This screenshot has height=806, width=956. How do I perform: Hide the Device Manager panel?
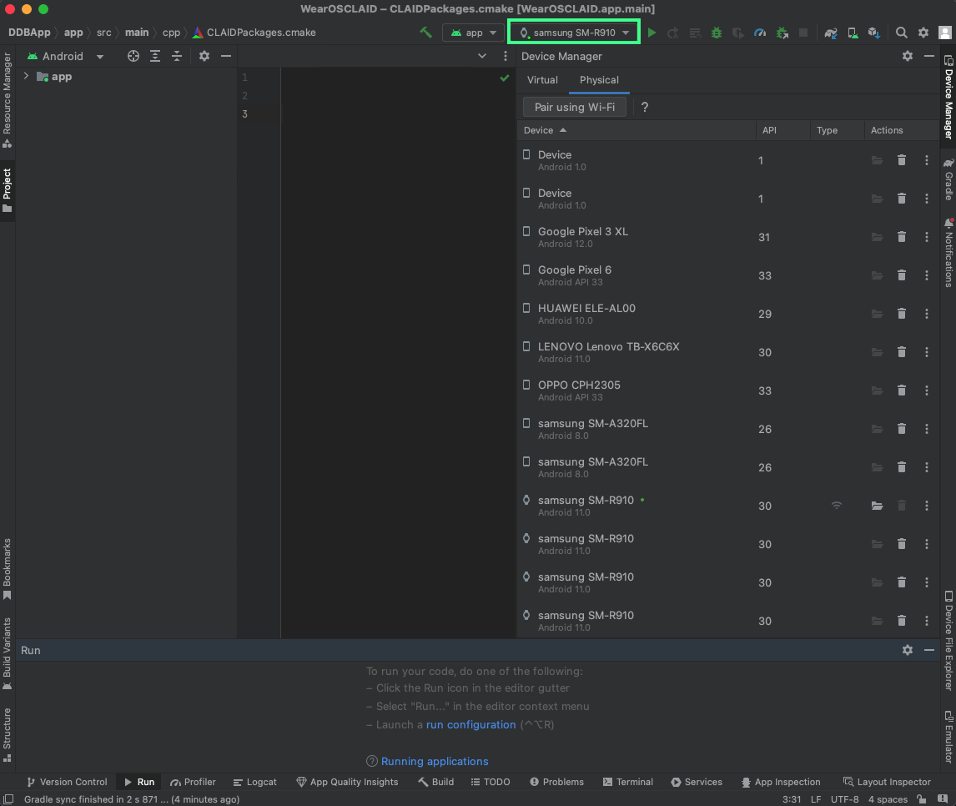click(929, 56)
